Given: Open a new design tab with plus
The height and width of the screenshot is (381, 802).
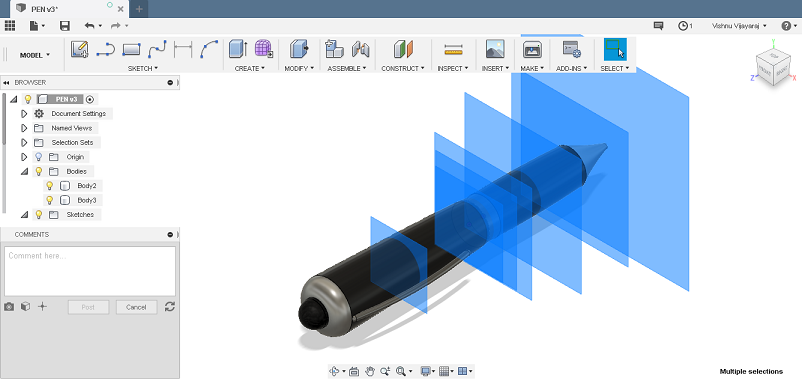Looking at the screenshot, I should tap(139, 9).
